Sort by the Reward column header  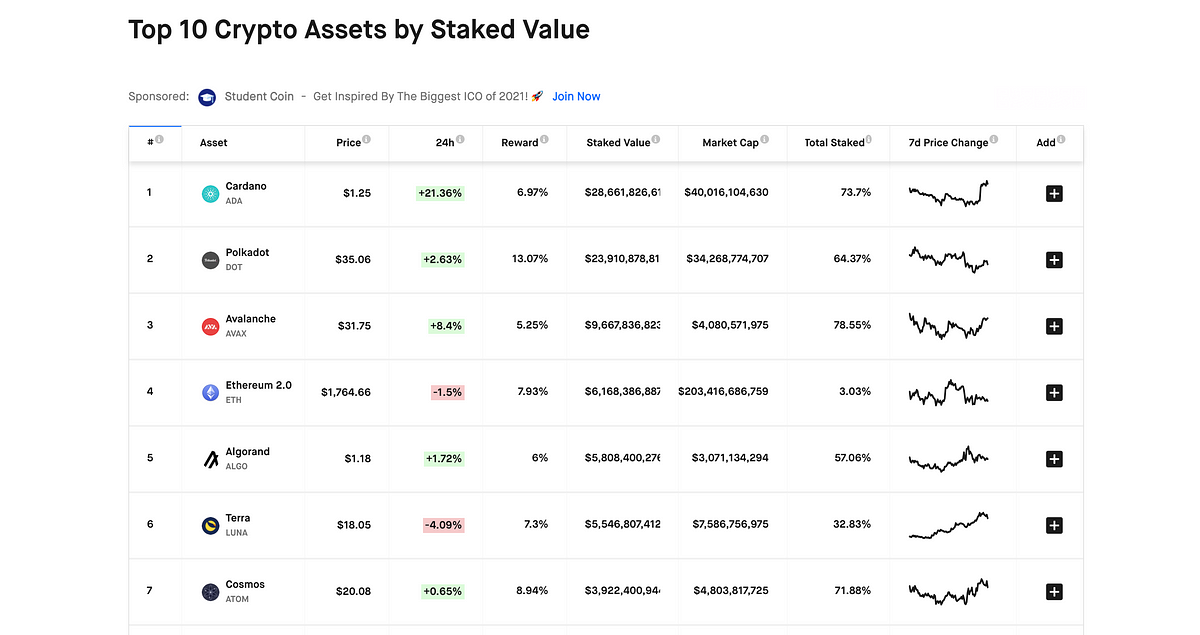pos(520,143)
